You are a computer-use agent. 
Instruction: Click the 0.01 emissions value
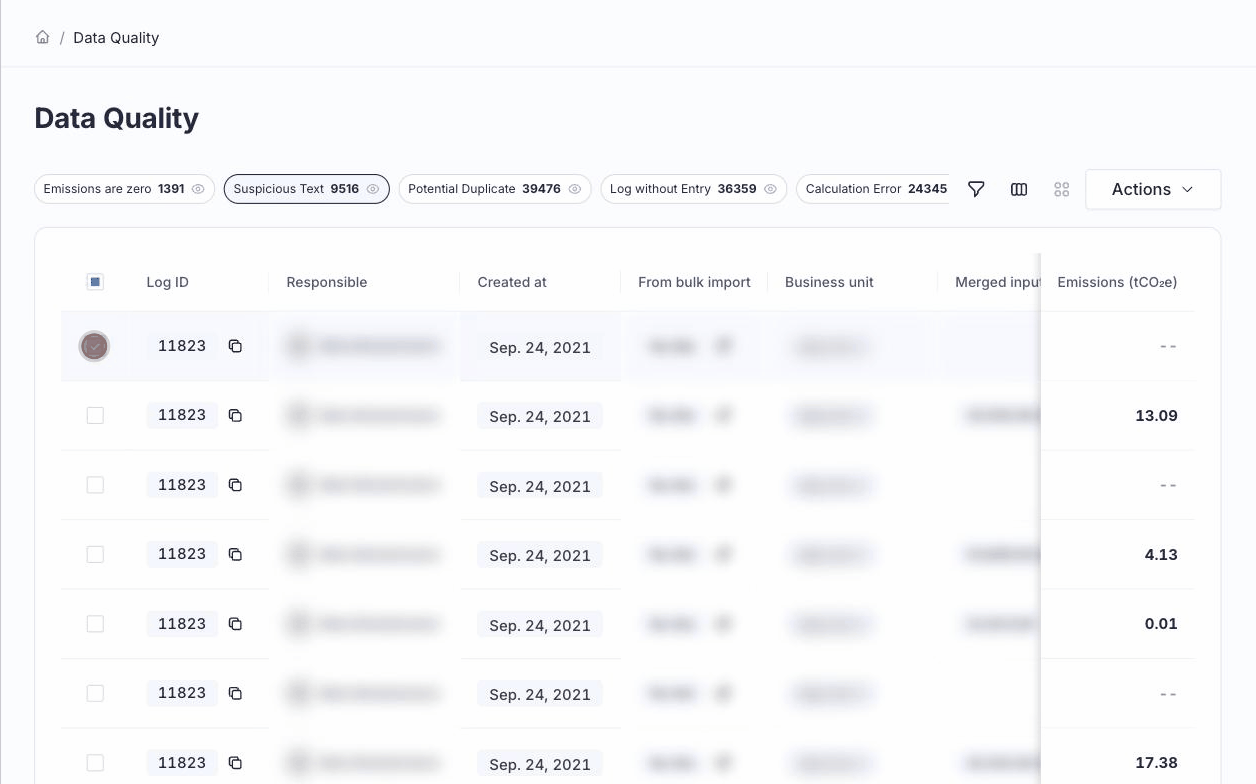point(1161,624)
